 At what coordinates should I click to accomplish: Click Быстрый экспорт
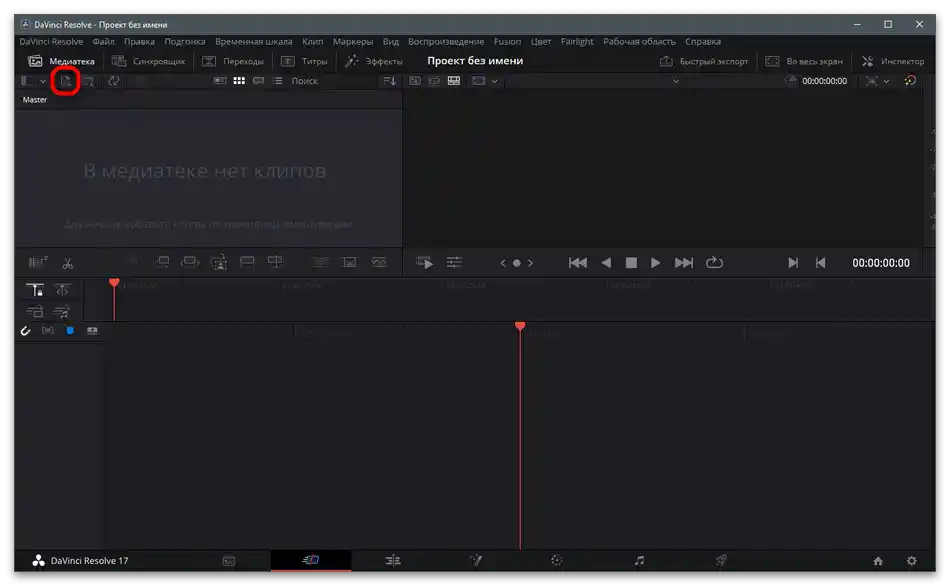coord(703,61)
